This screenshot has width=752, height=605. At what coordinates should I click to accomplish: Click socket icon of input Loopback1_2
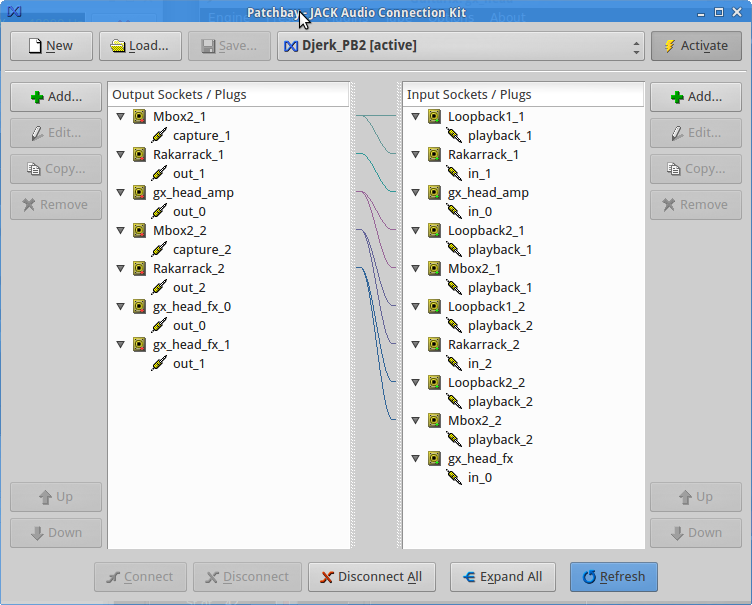point(434,307)
